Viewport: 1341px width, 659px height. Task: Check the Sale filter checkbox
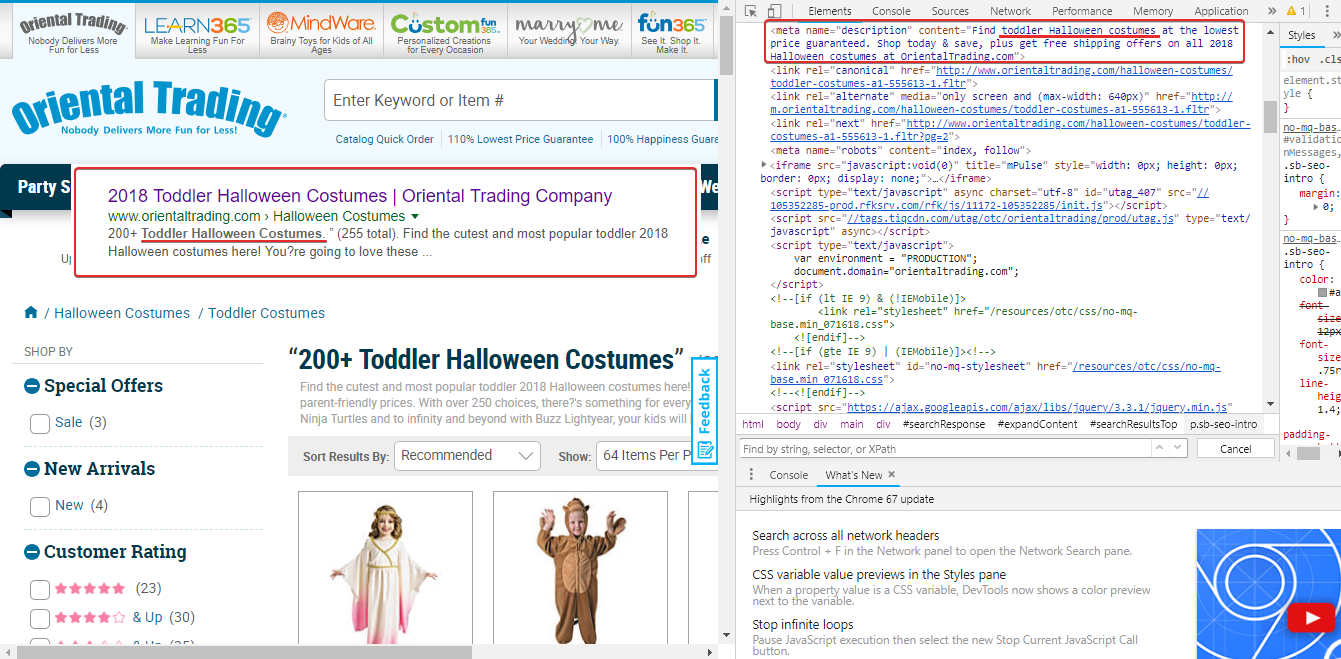click(x=40, y=424)
